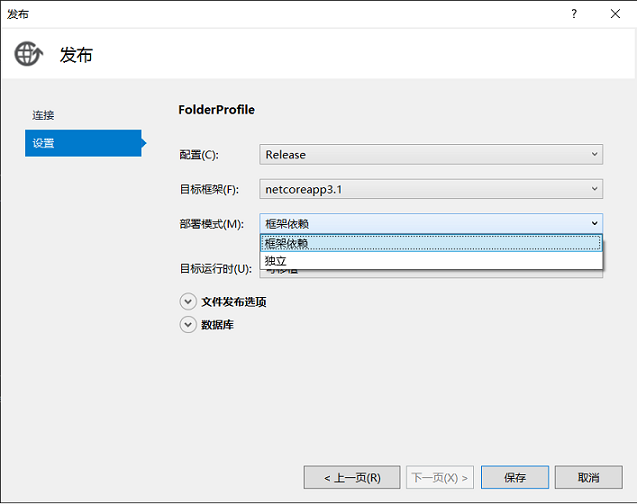
Task: Open the 配置 Release dropdown
Action: (431, 154)
